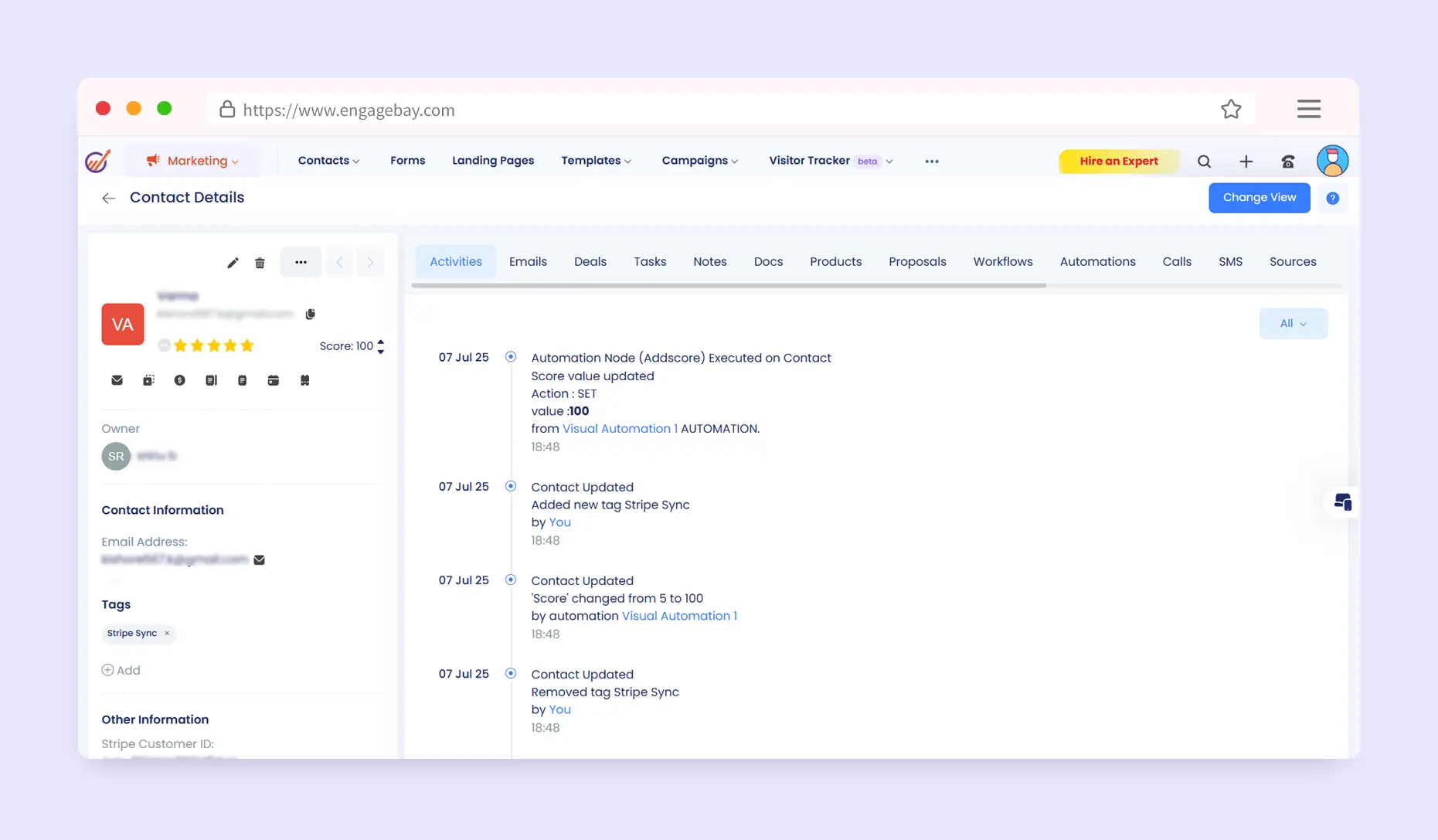Increase score with the up arrow
Image resolution: width=1438 pixels, height=840 pixels.
pos(381,342)
